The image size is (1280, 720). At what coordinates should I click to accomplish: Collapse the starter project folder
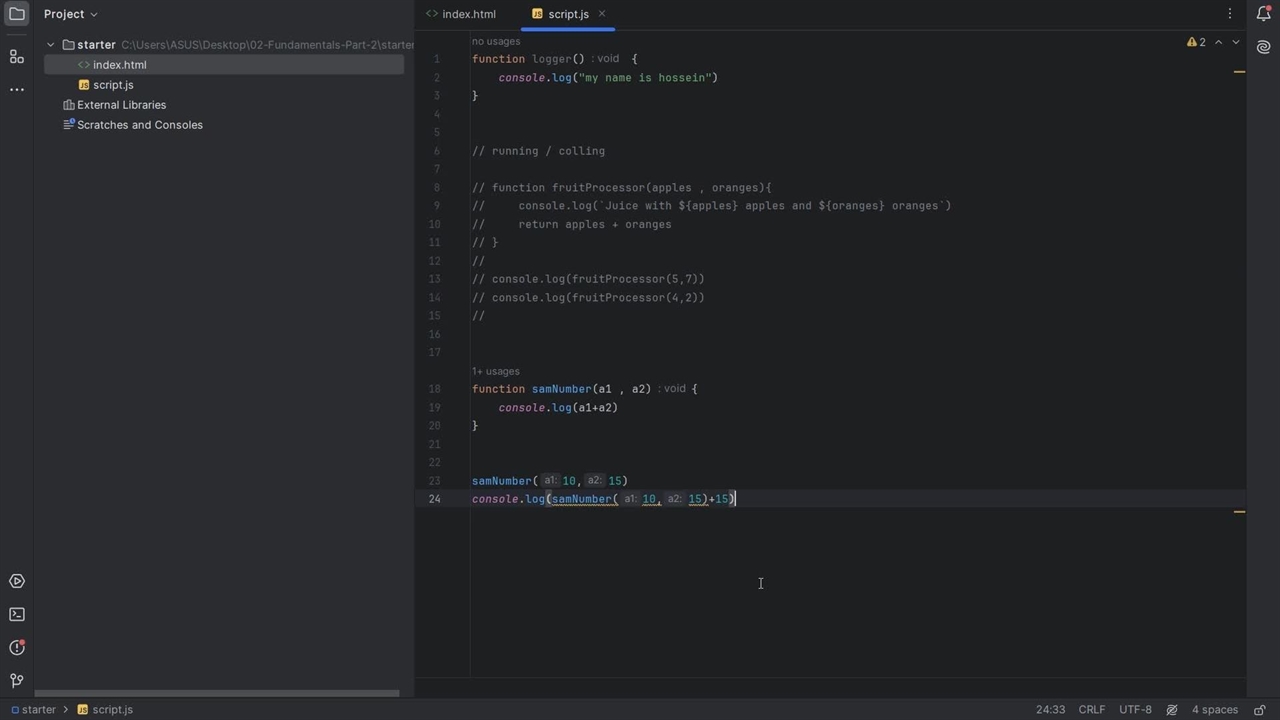click(51, 45)
